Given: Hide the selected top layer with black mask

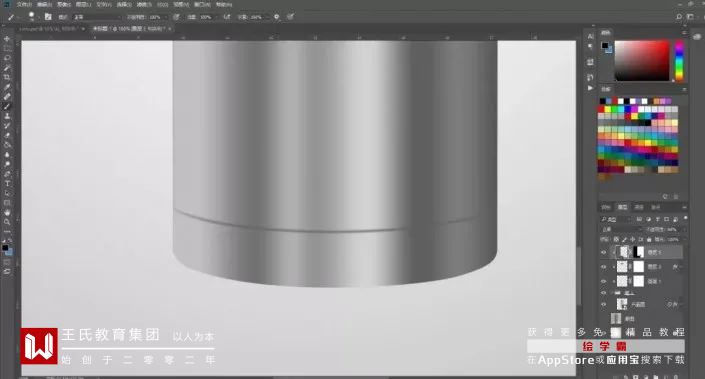Looking at the screenshot, I should pos(604,252).
